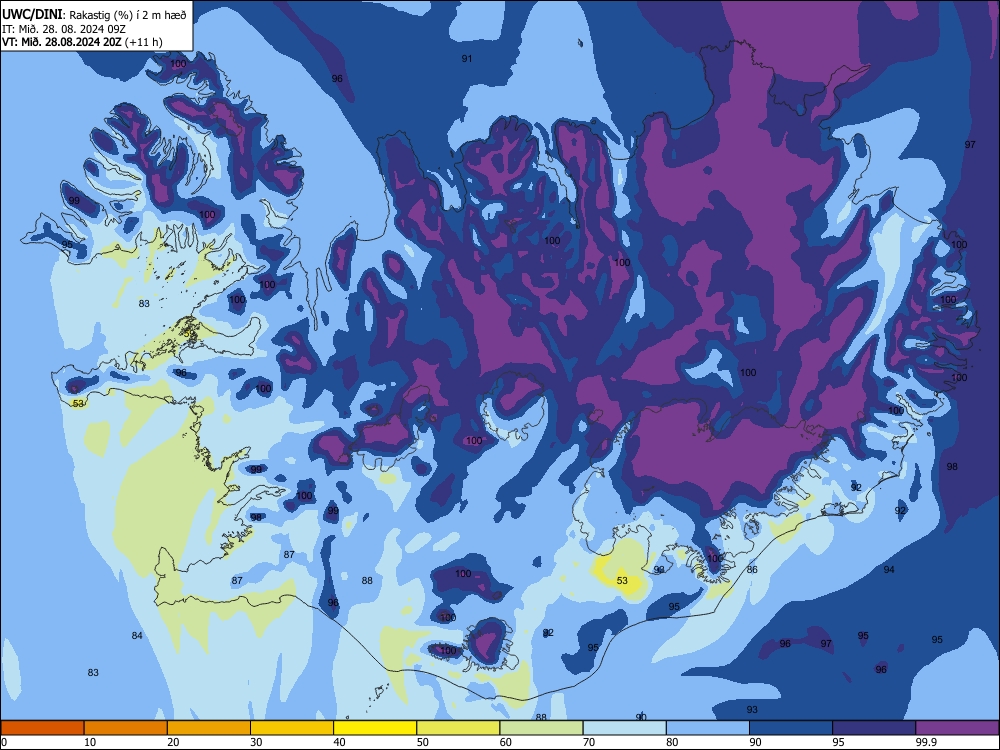Click the '94' value off the southeast coast
1000x750 pixels.
pyautogui.click(x=889, y=570)
